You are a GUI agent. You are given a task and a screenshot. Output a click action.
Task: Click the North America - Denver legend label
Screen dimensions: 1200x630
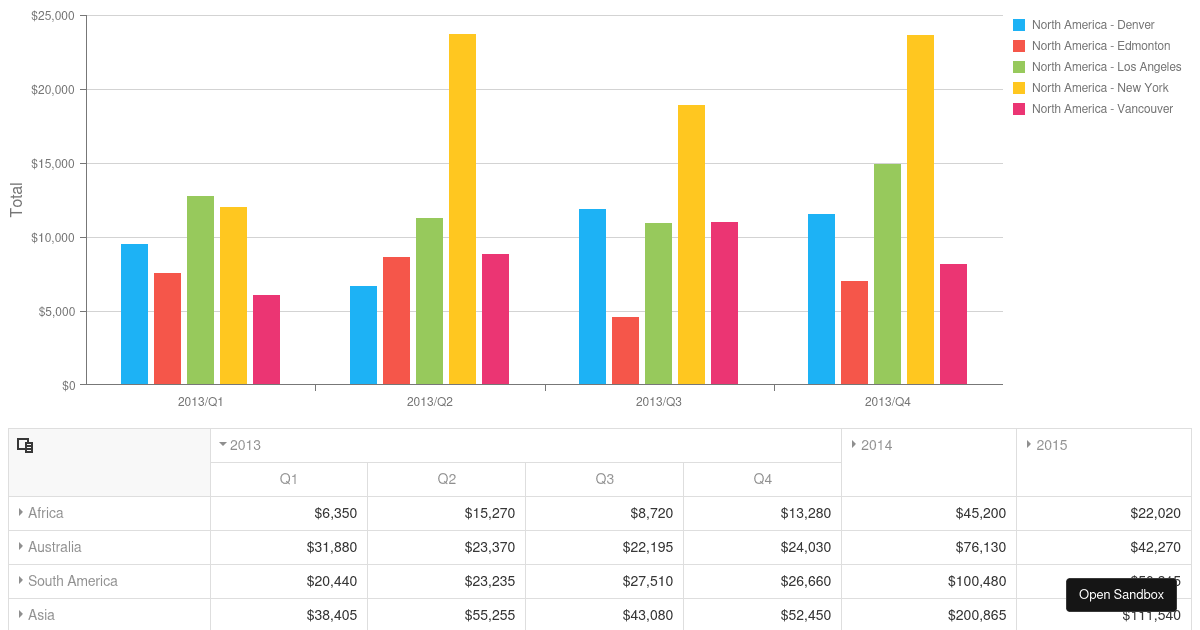1093,25
